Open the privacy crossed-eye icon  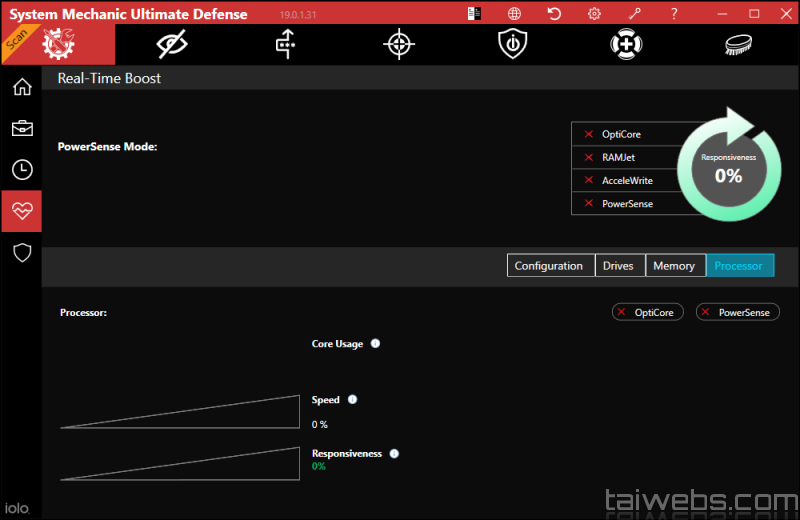(172, 44)
